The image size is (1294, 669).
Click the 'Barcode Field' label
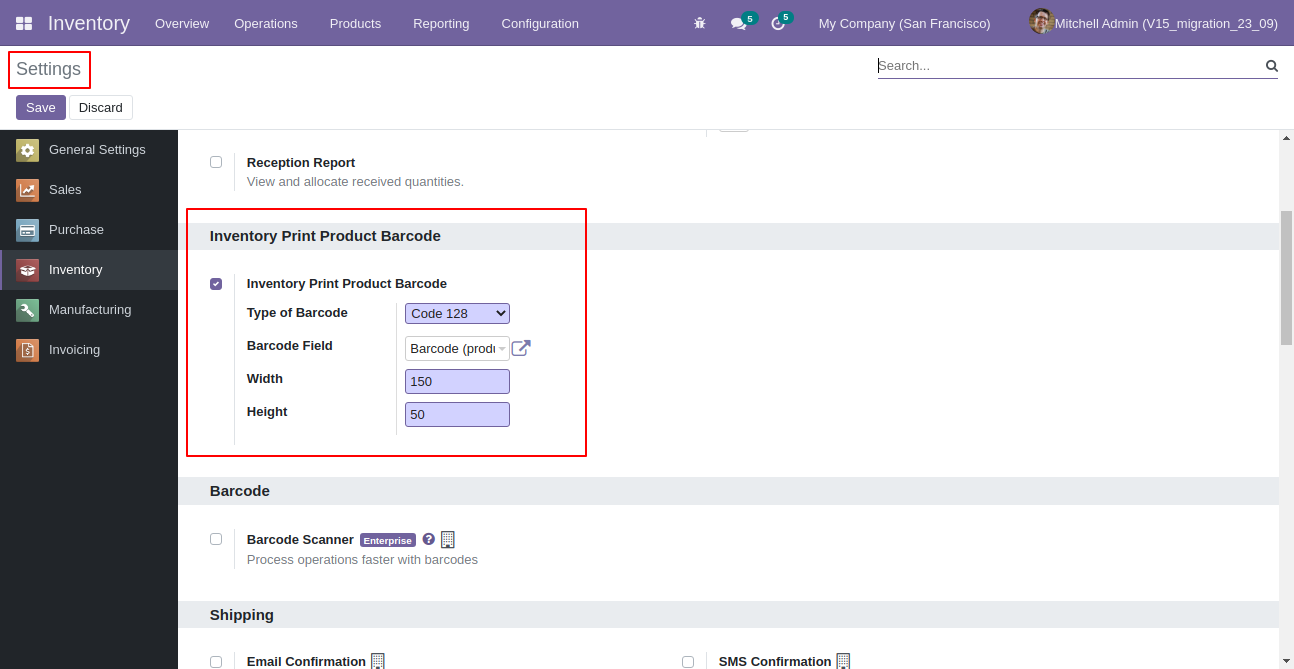290,346
